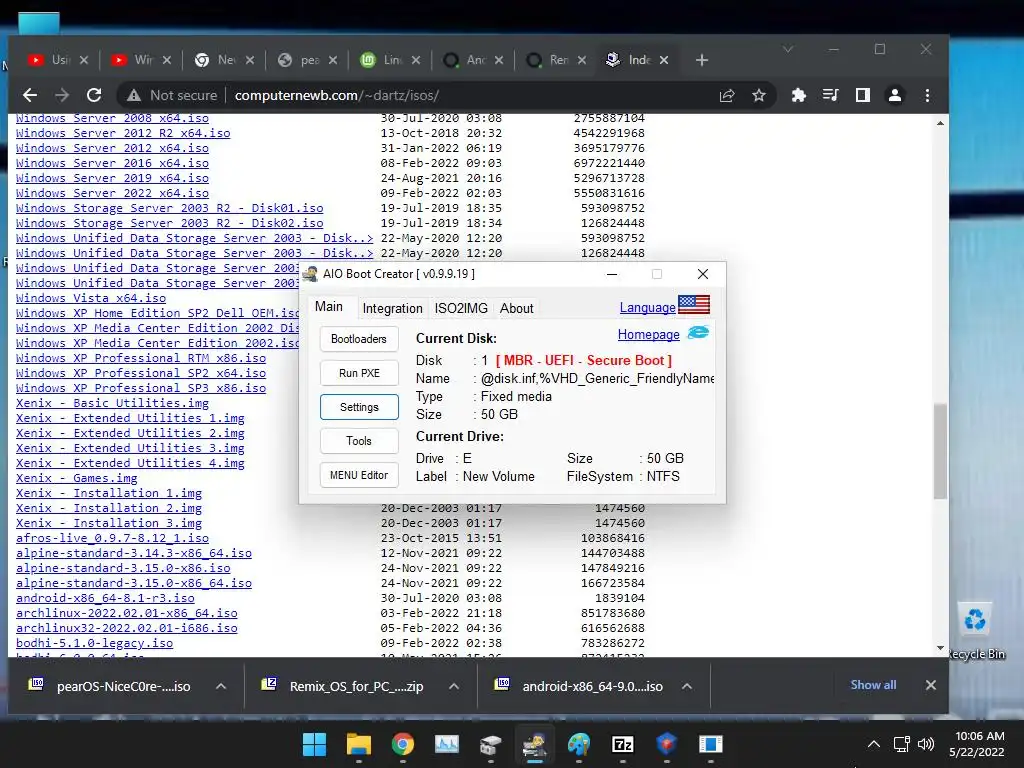Open Windows Vista x64.iso link
Screen dimensions: 1024x768
coord(91,298)
